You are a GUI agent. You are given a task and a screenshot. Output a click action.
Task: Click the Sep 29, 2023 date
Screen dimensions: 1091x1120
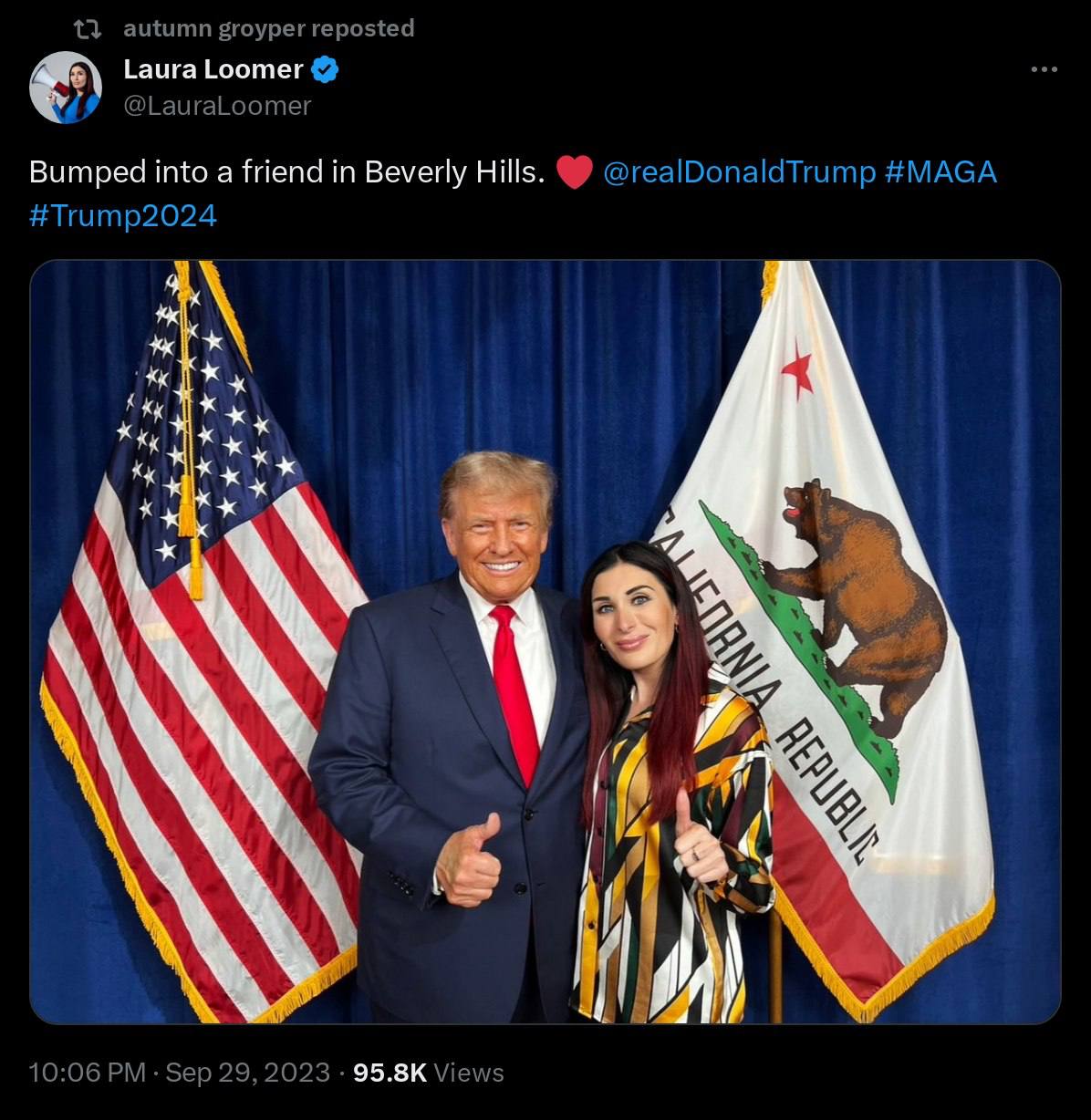(x=248, y=1073)
